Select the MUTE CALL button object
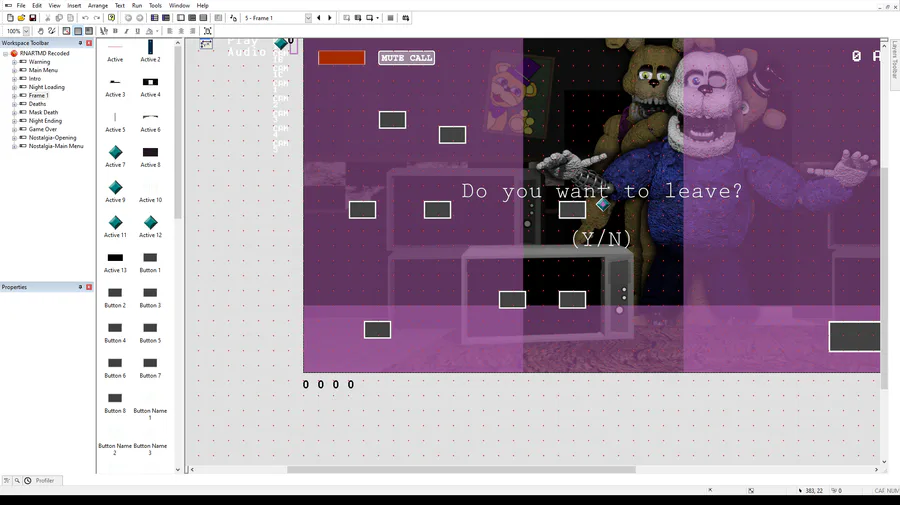This screenshot has width=900, height=505. coord(406,57)
